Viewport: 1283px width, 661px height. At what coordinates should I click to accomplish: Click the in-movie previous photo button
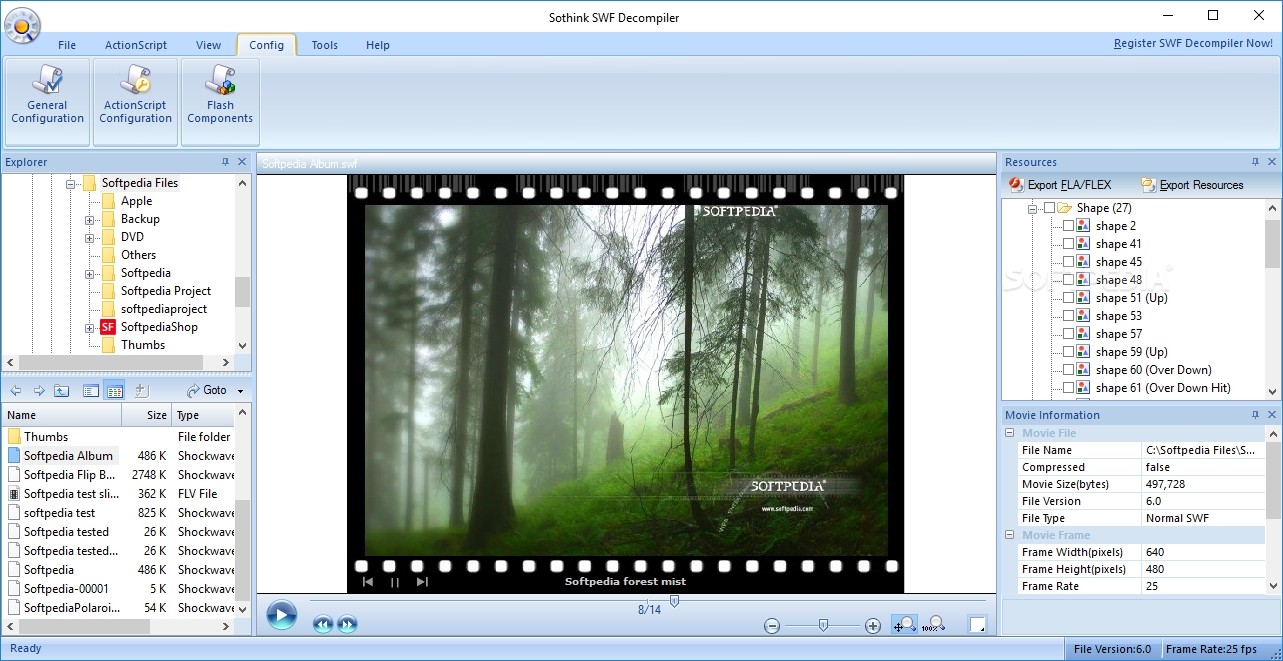[368, 582]
